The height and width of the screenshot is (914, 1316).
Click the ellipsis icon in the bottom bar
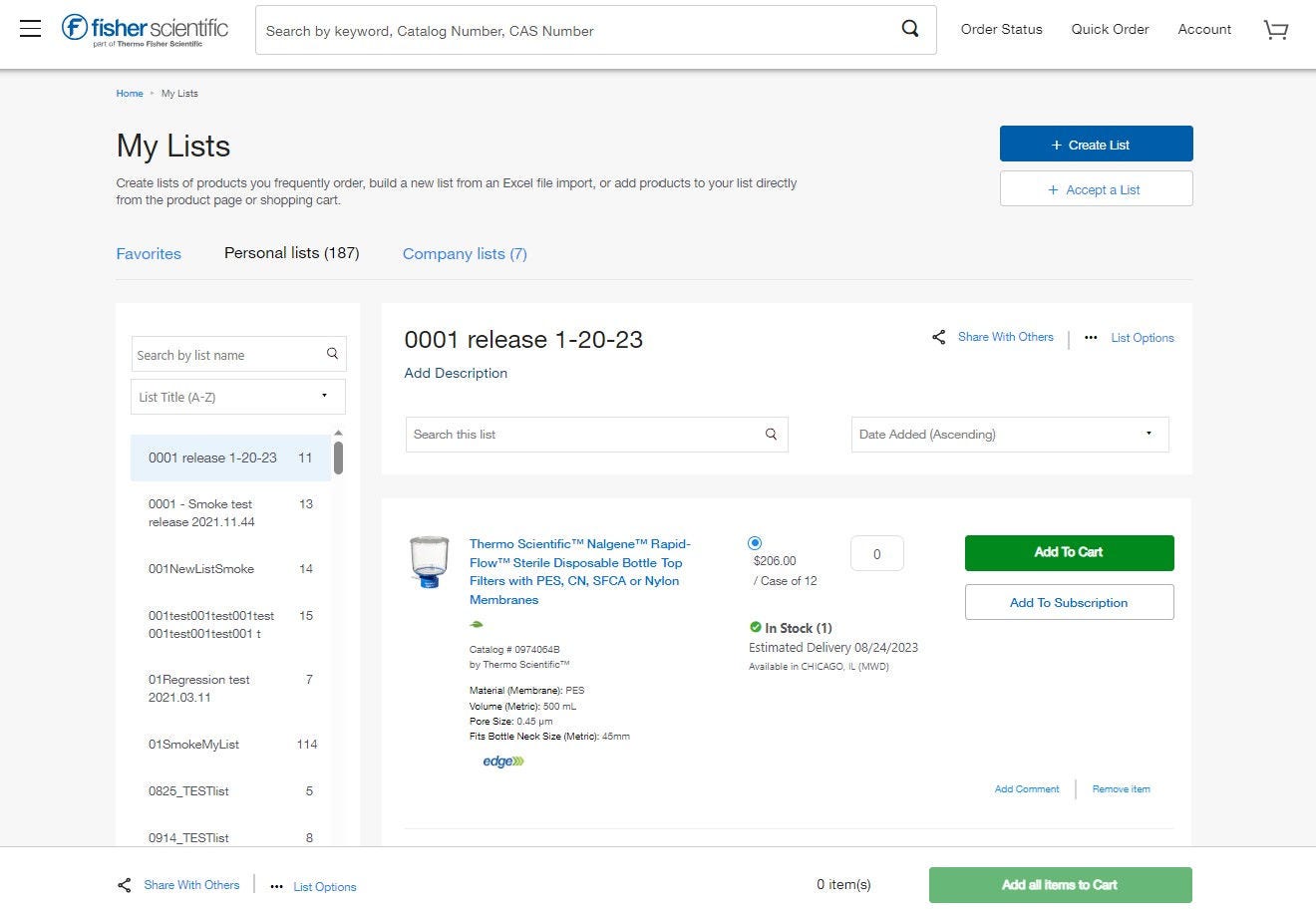276,886
